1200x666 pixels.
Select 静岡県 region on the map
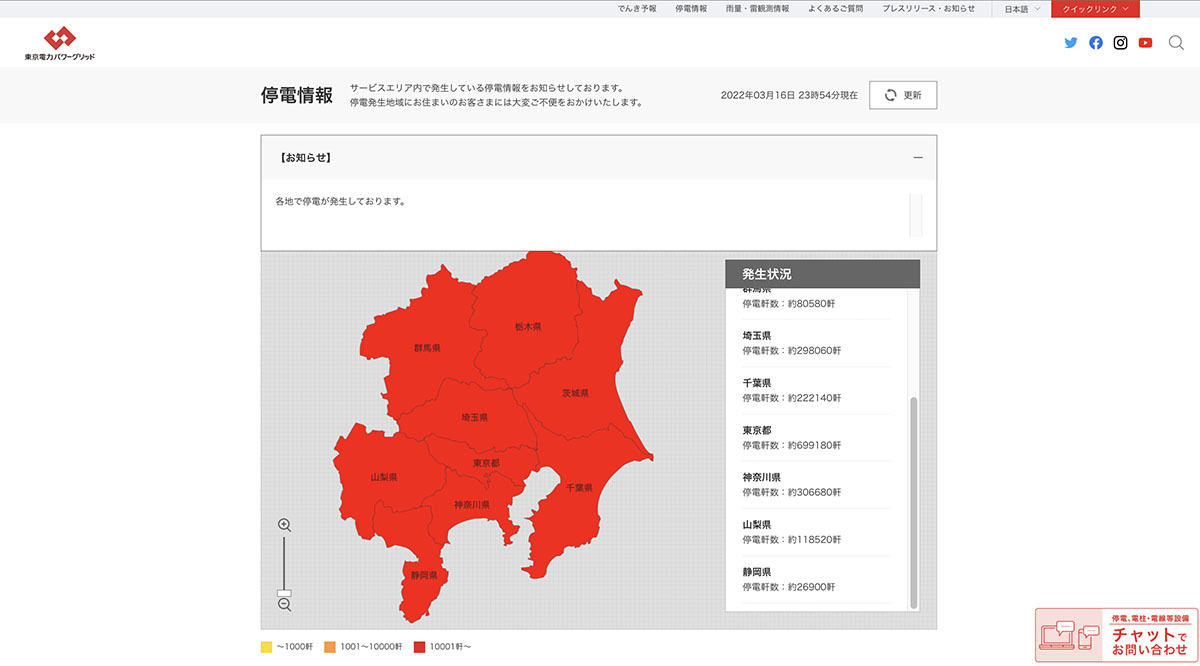424,575
